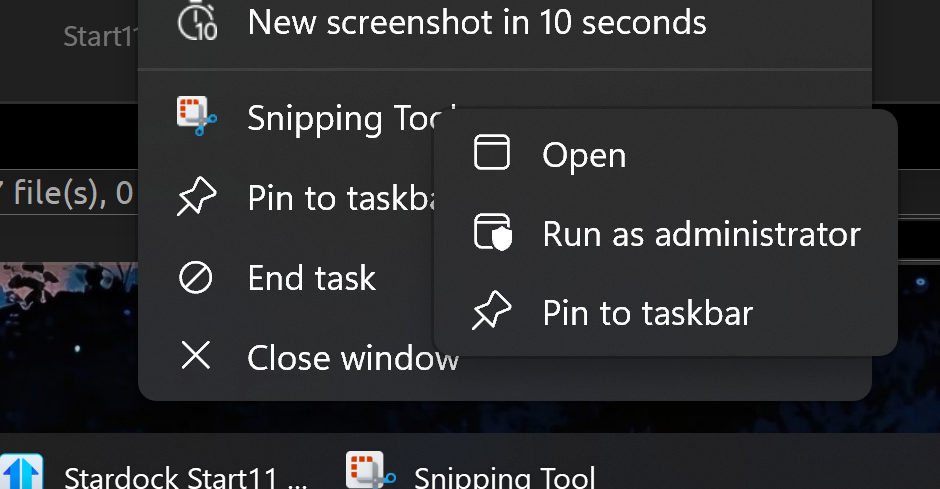Viewport: 940px width, 489px height.
Task: Click the pushpin icon below Run as administrator
Action: (492, 310)
